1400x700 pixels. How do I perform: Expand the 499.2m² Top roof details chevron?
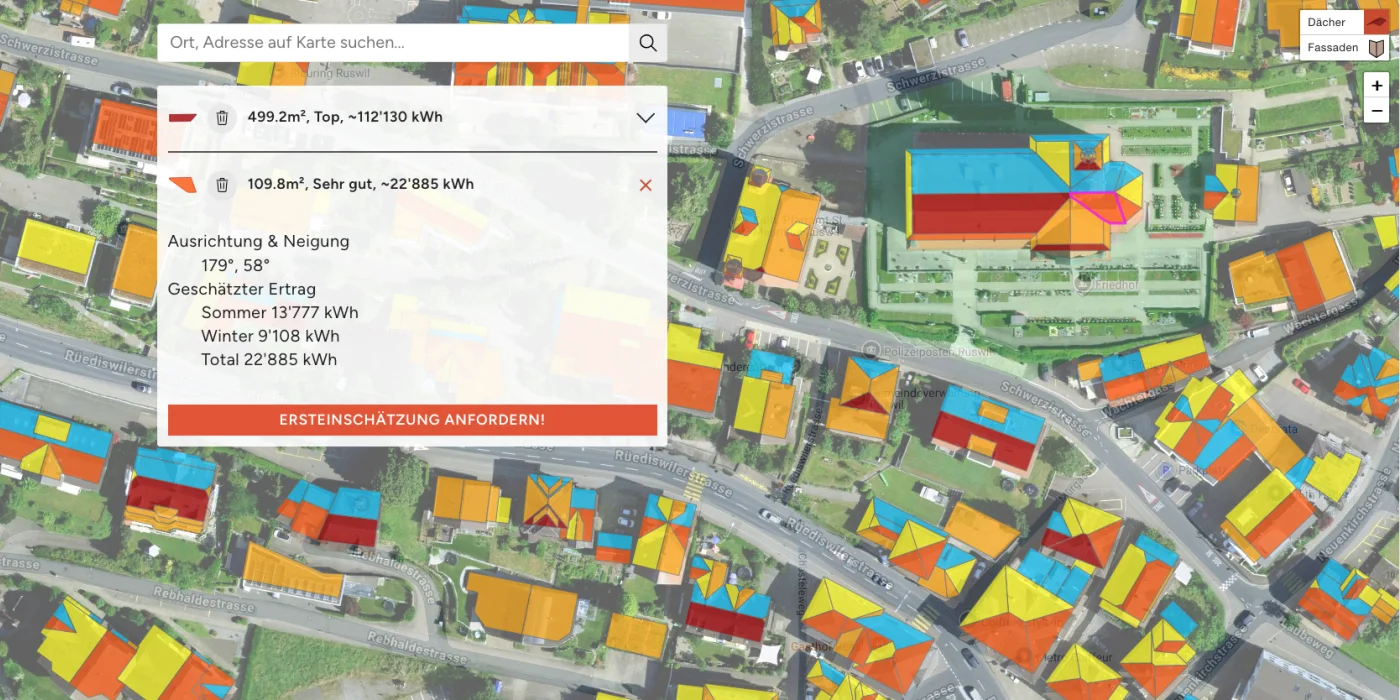[x=646, y=118]
